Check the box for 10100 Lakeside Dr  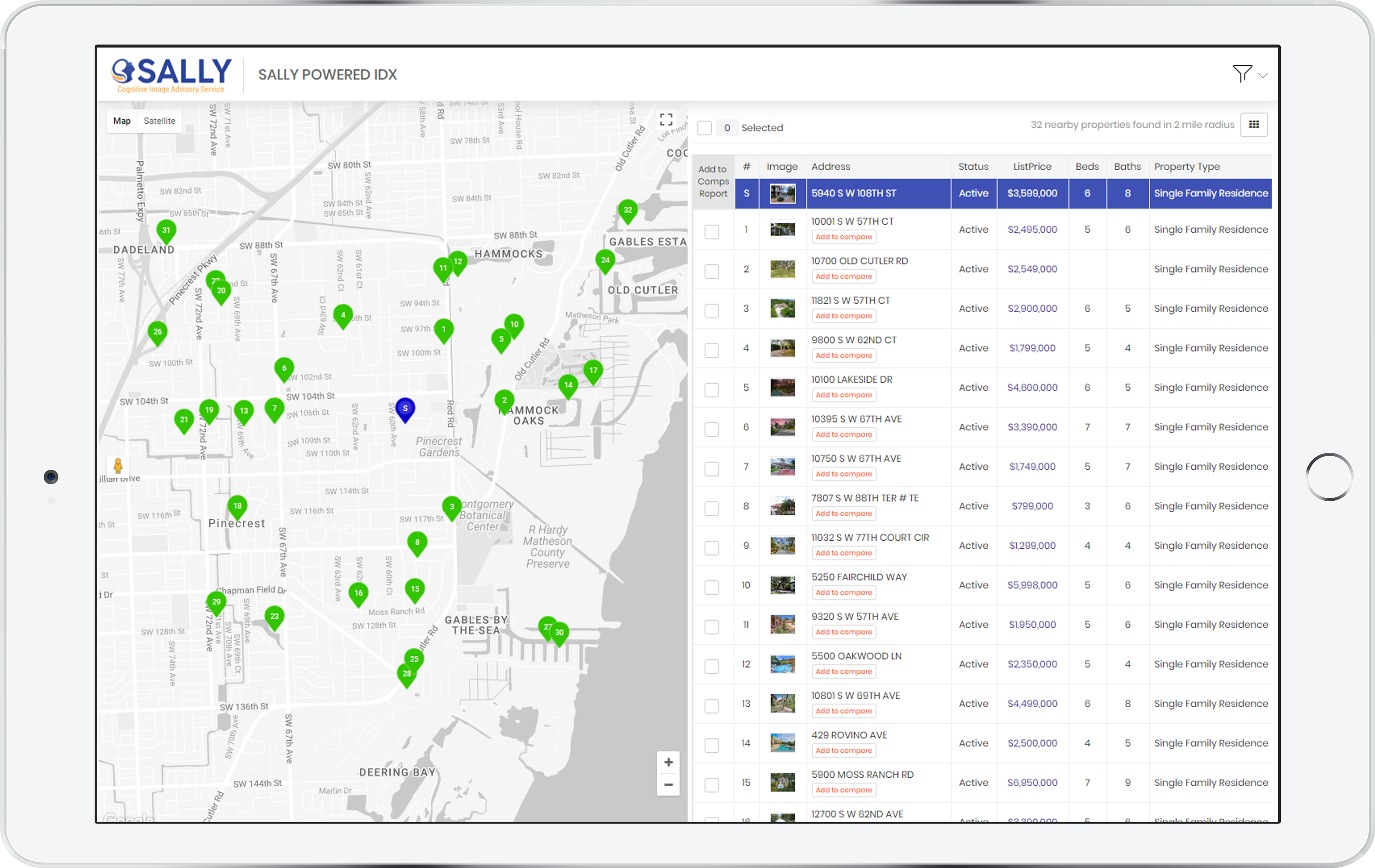(711, 390)
